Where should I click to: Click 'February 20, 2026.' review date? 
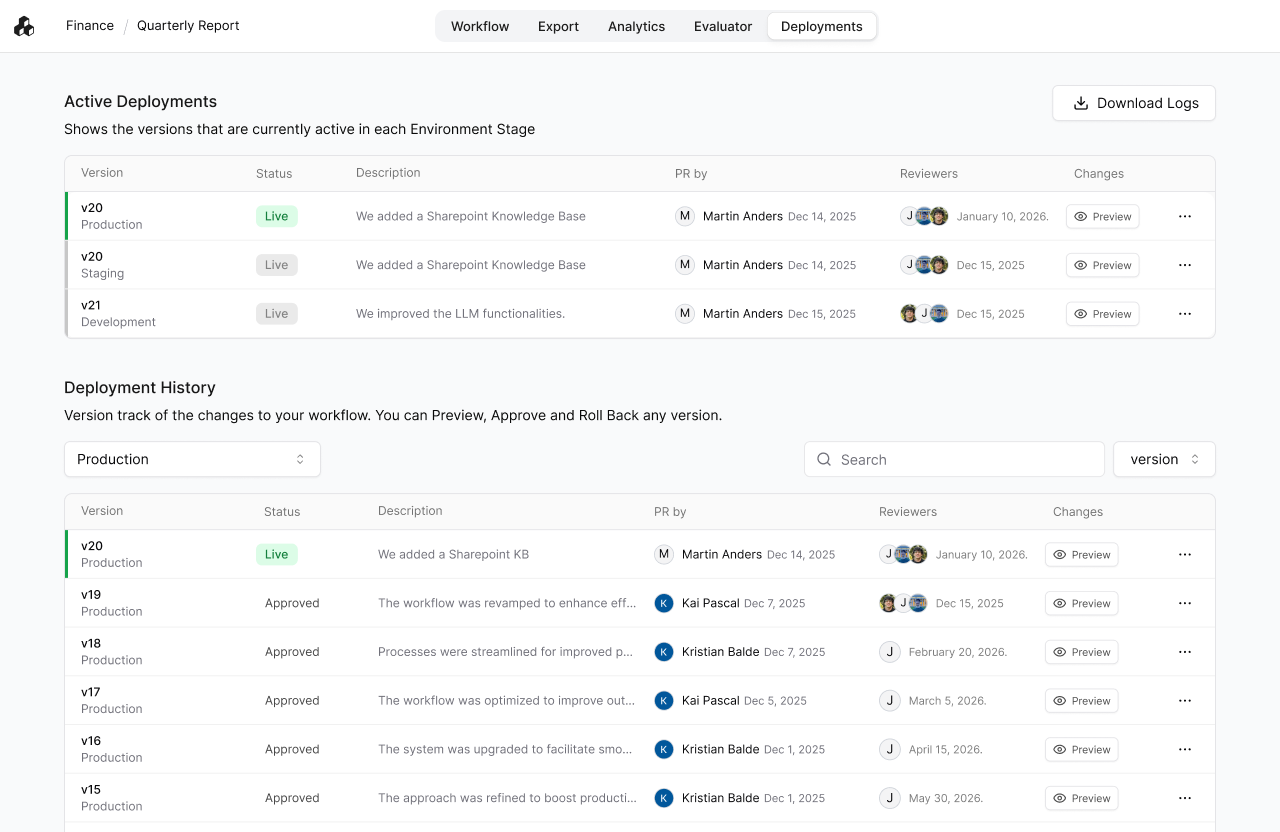point(958,652)
